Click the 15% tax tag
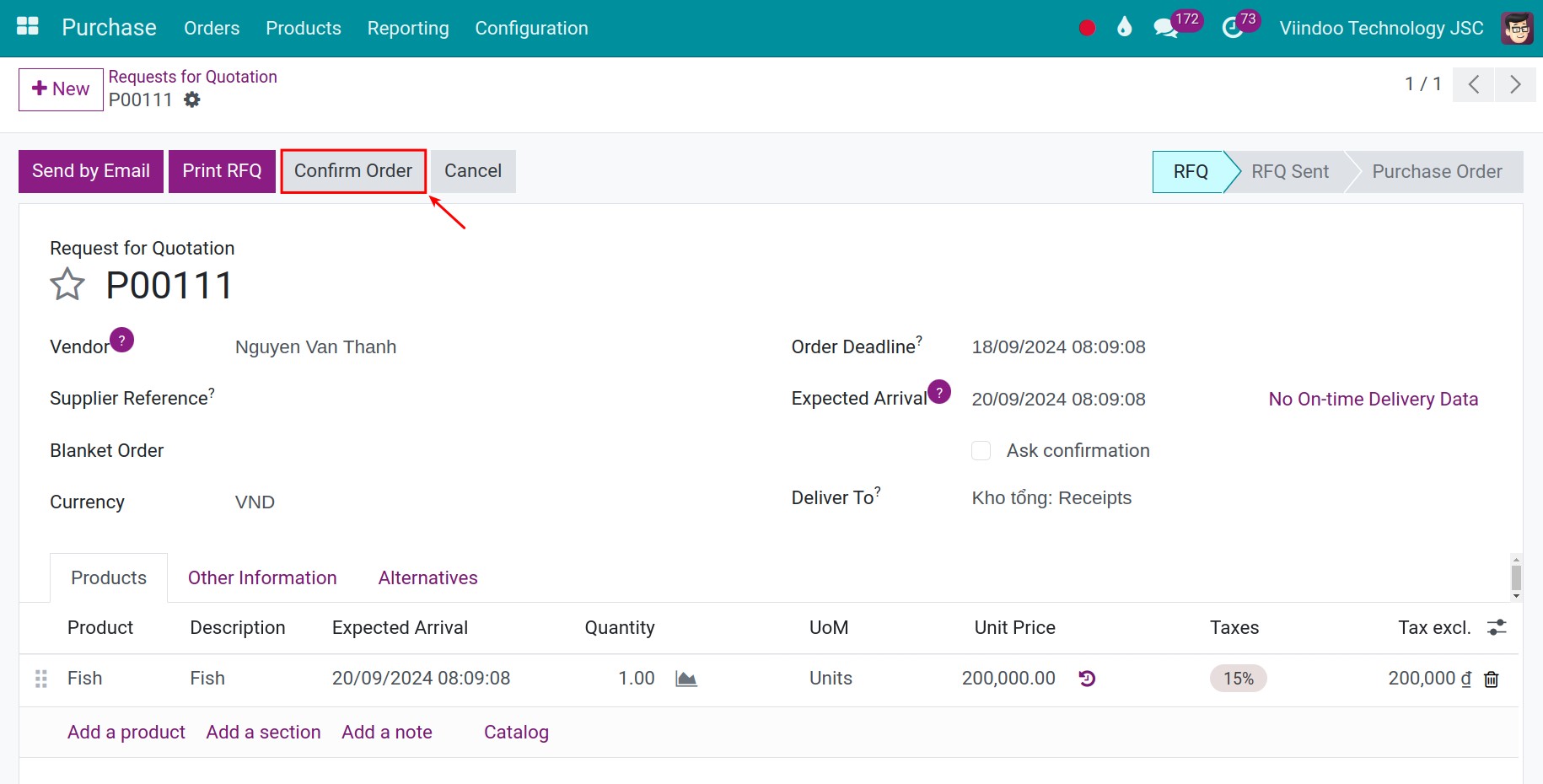The width and height of the screenshot is (1543, 784). click(1238, 679)
